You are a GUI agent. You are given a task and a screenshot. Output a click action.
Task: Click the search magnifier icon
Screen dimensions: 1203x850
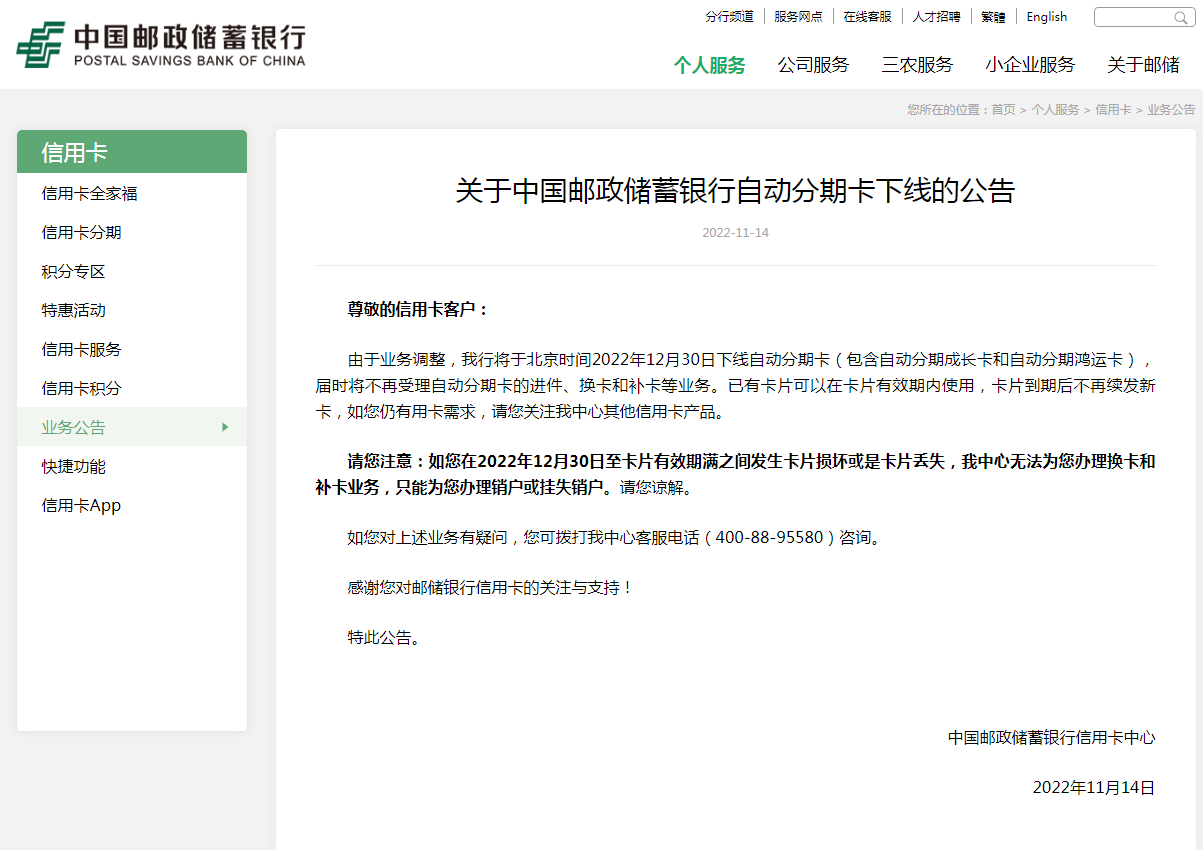1181,18
